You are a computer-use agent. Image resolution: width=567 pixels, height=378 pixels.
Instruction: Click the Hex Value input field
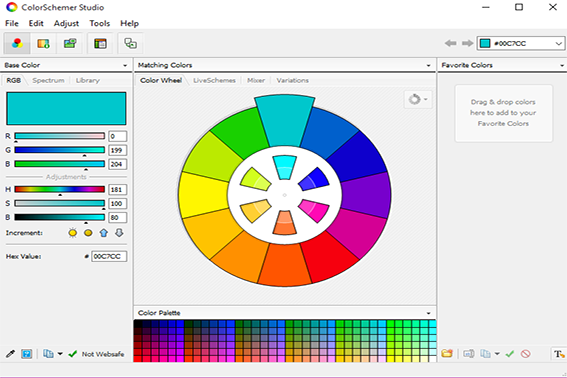click(109, 256)
